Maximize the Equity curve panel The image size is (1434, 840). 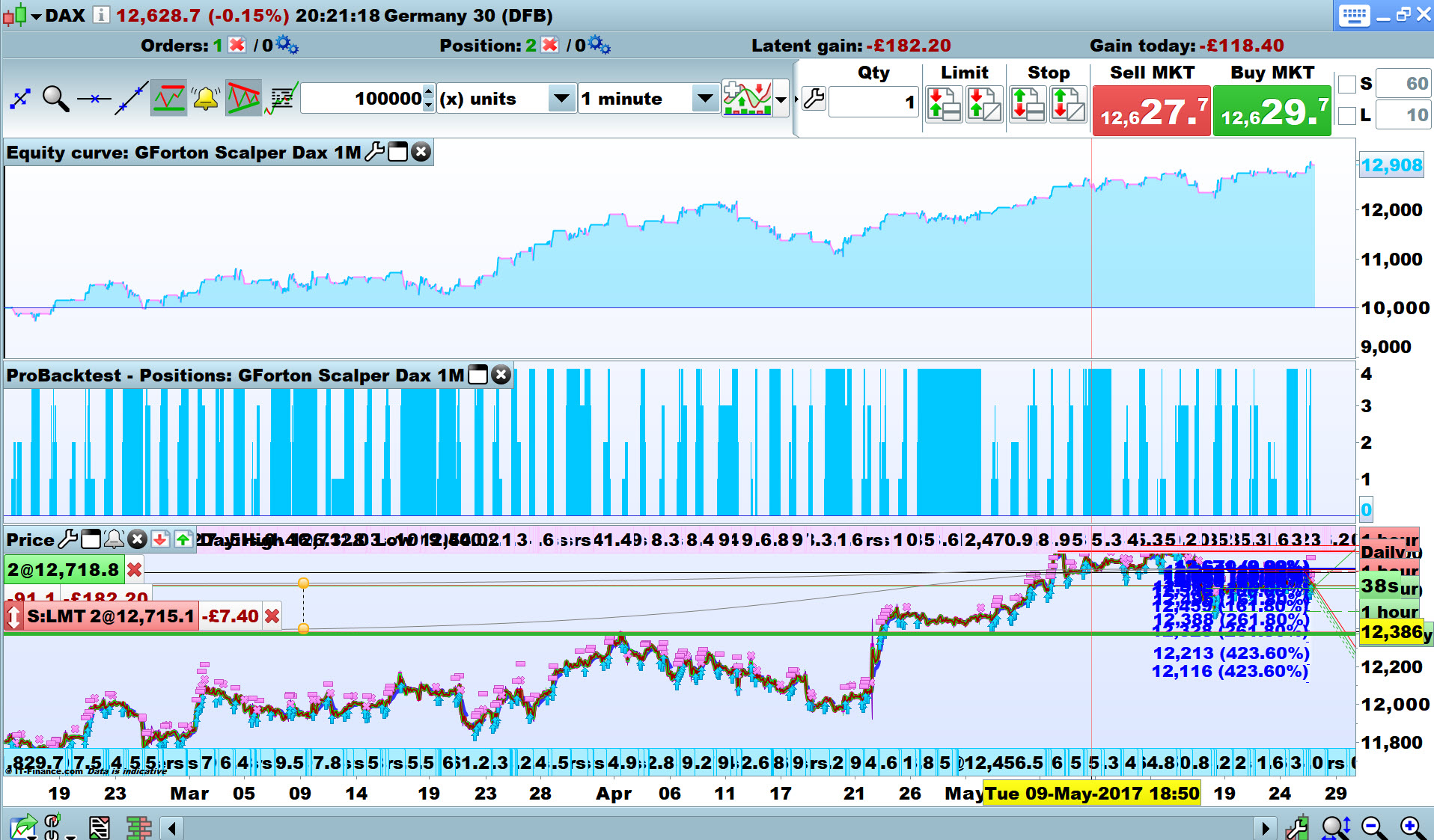(398, 152)
